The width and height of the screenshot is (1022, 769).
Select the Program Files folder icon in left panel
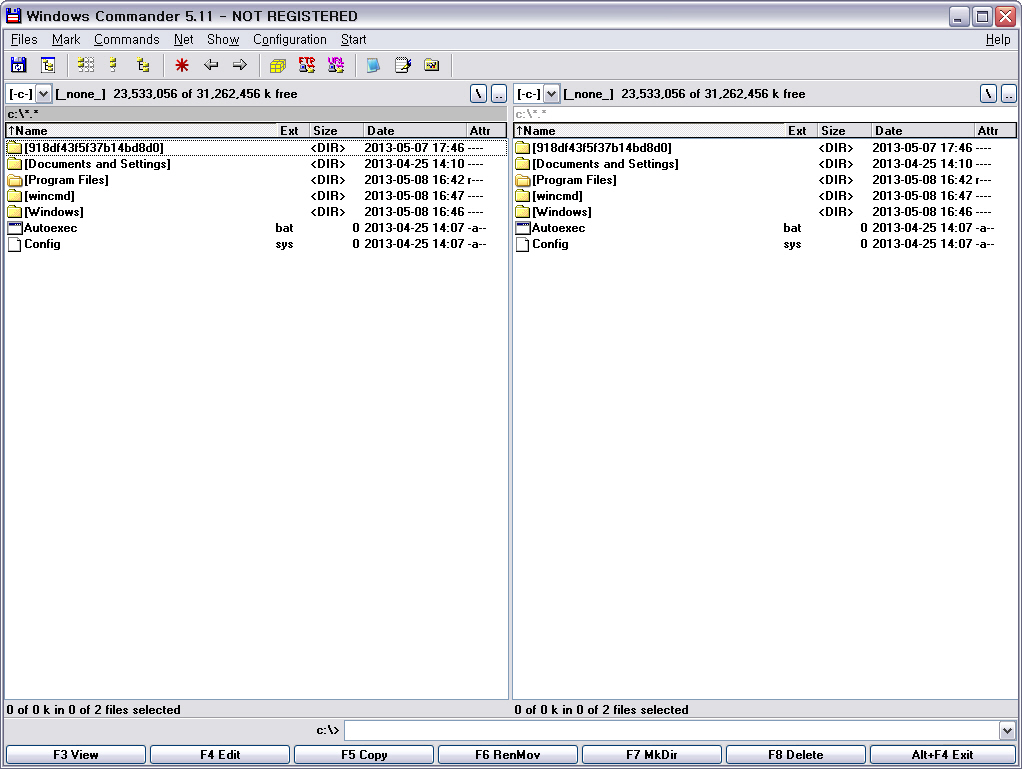pyautogui.click(x=14, y=180)
